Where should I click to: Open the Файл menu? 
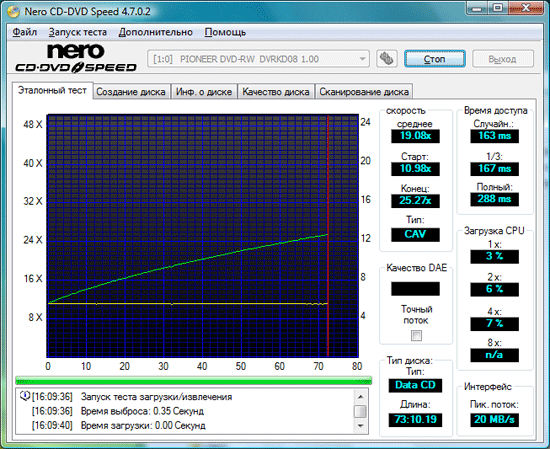(x=25, y=32)
